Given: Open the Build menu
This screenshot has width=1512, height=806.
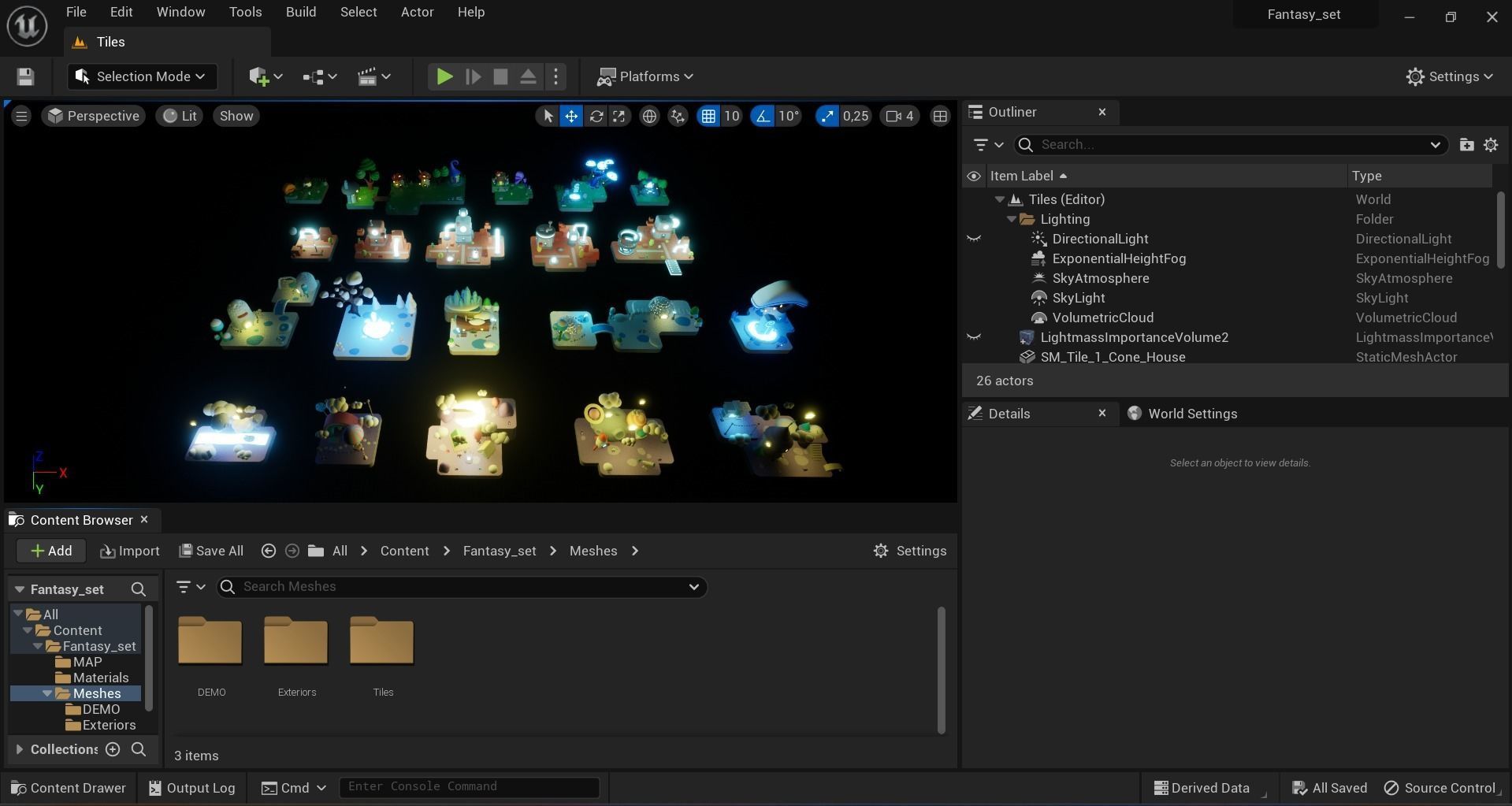Looking at the screenshot, I should tap(301, 12).
